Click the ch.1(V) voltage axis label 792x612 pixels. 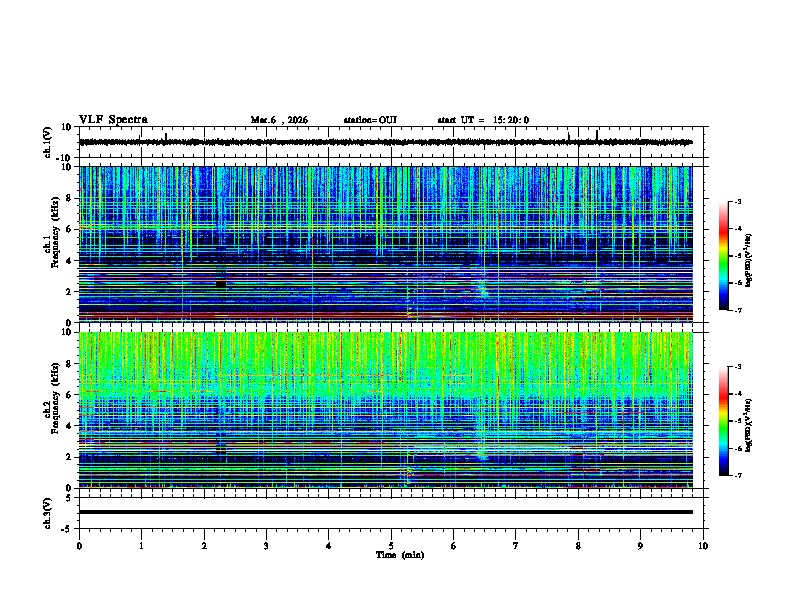coord(47,142)
